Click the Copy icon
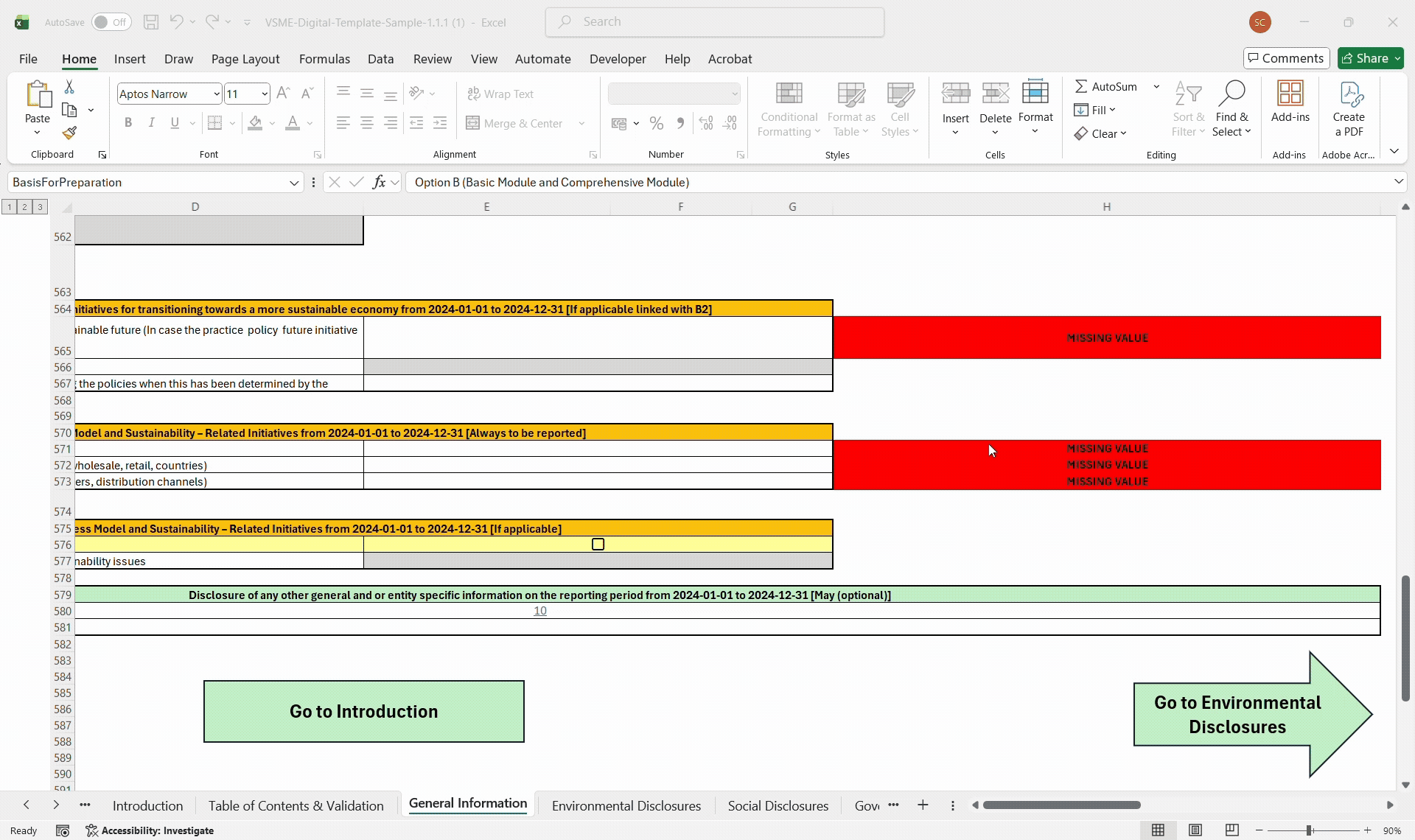 tap(69, 110)
